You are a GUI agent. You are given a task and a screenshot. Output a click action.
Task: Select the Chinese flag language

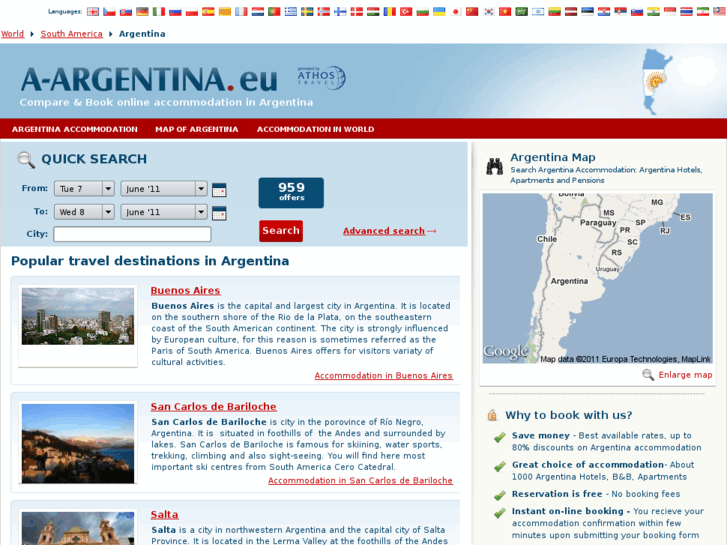472,12
